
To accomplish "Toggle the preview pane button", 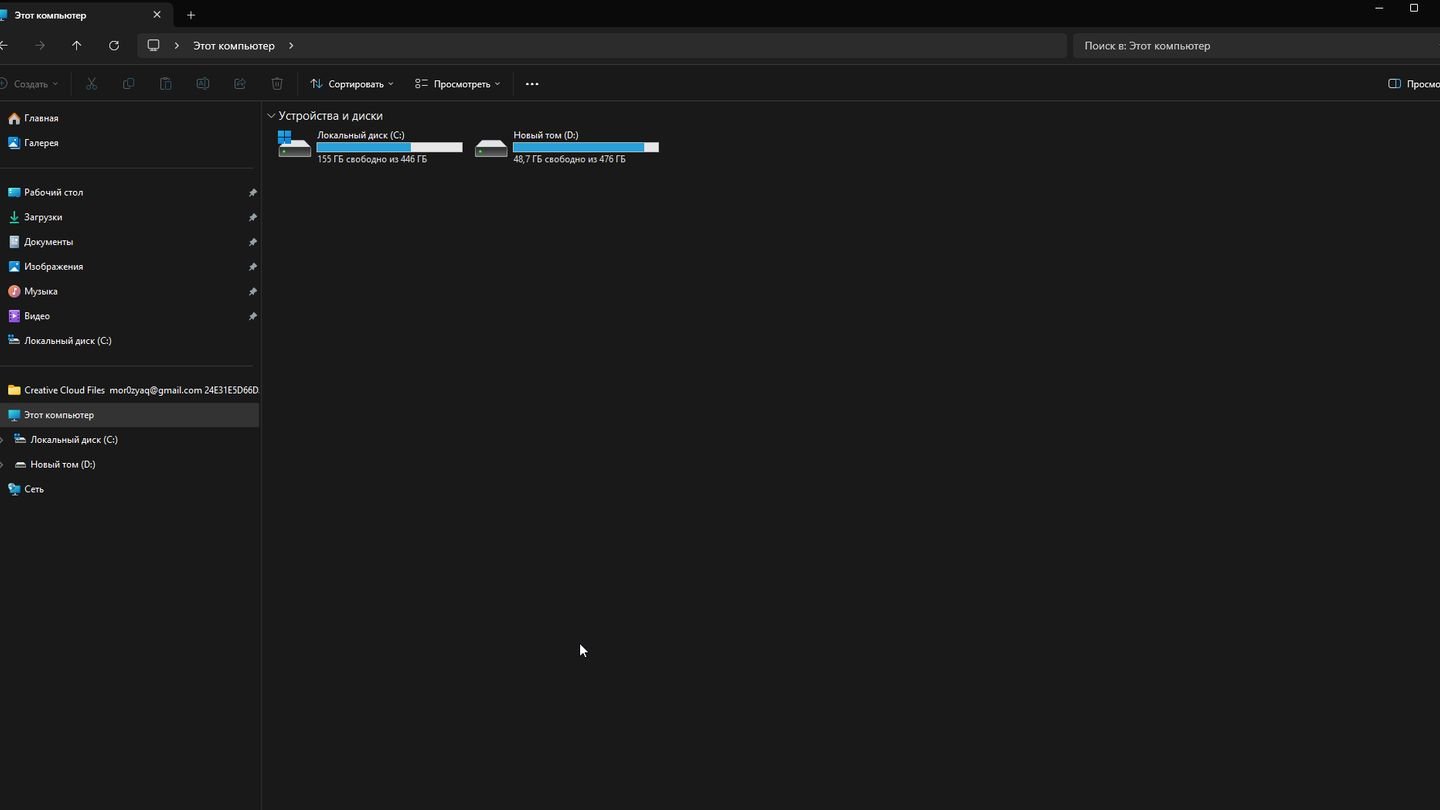I will (x=1414, y=84).
